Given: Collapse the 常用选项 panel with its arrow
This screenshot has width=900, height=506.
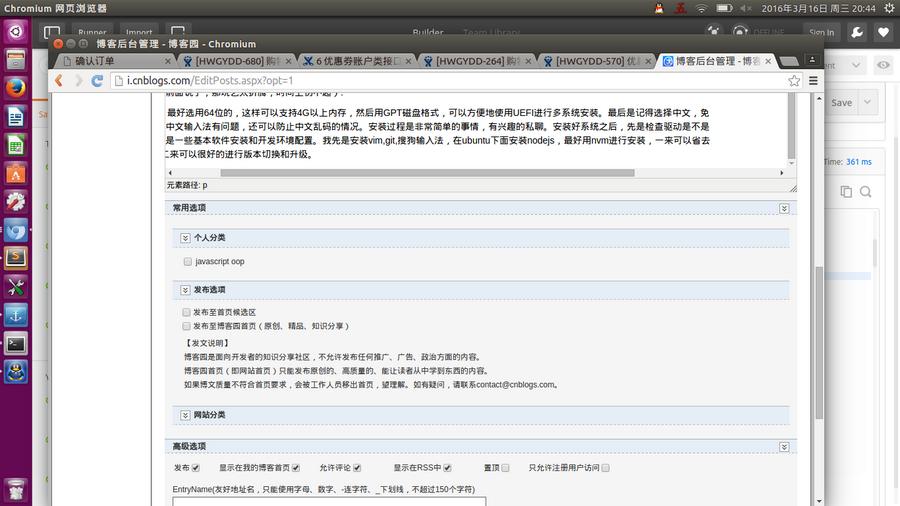Looking at the screenshot, I should pos(784,208).
